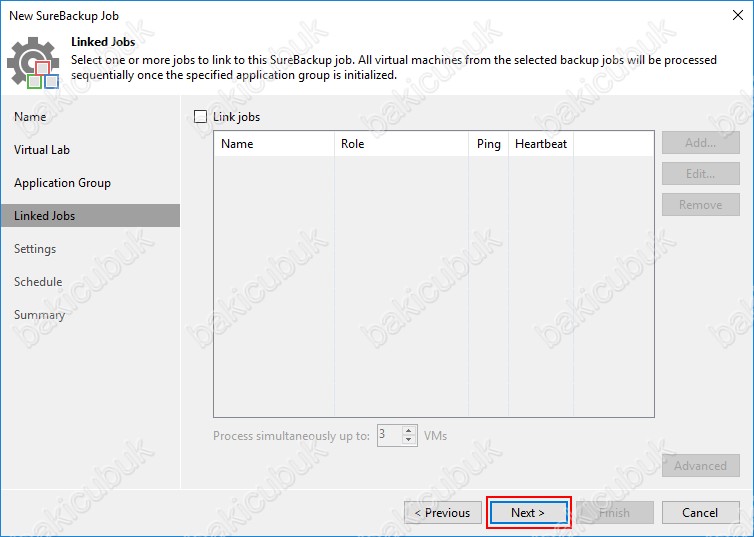
Task: Increase simultaneous VMs with up arrow
Action: 409,431
